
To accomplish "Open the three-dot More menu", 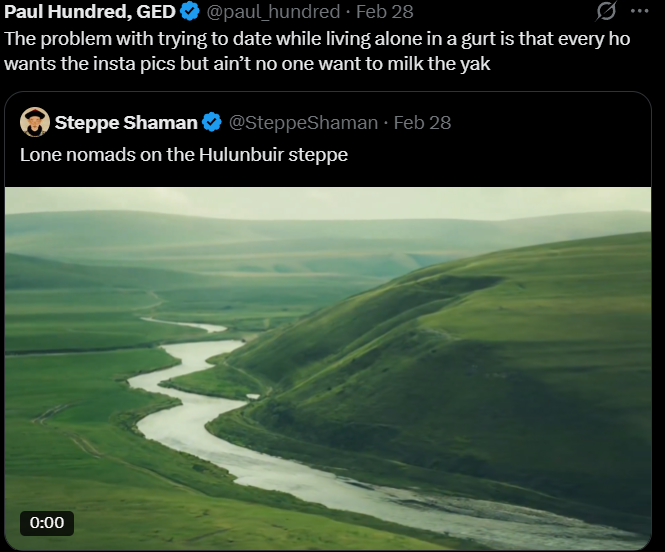I will 640,11.
